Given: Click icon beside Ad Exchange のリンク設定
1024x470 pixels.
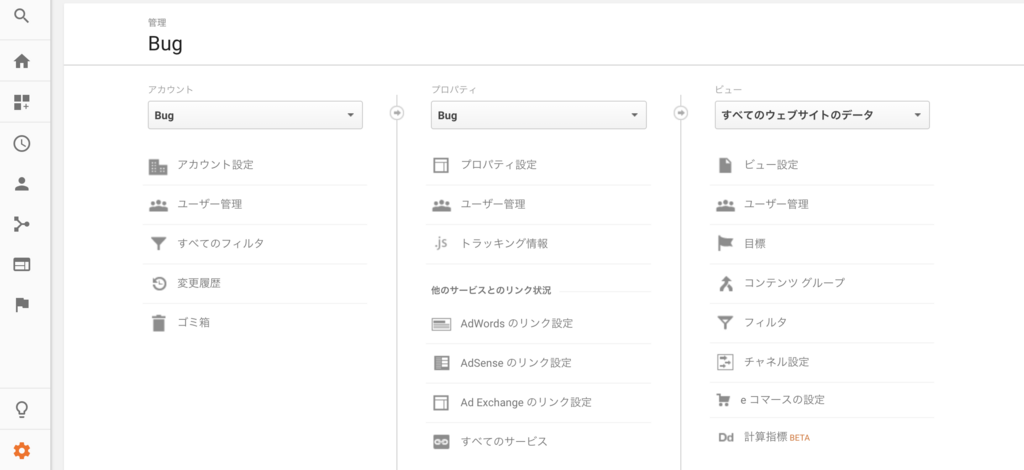Looking at the screenshot, I should pyautogui.click(x=441, y=403).
